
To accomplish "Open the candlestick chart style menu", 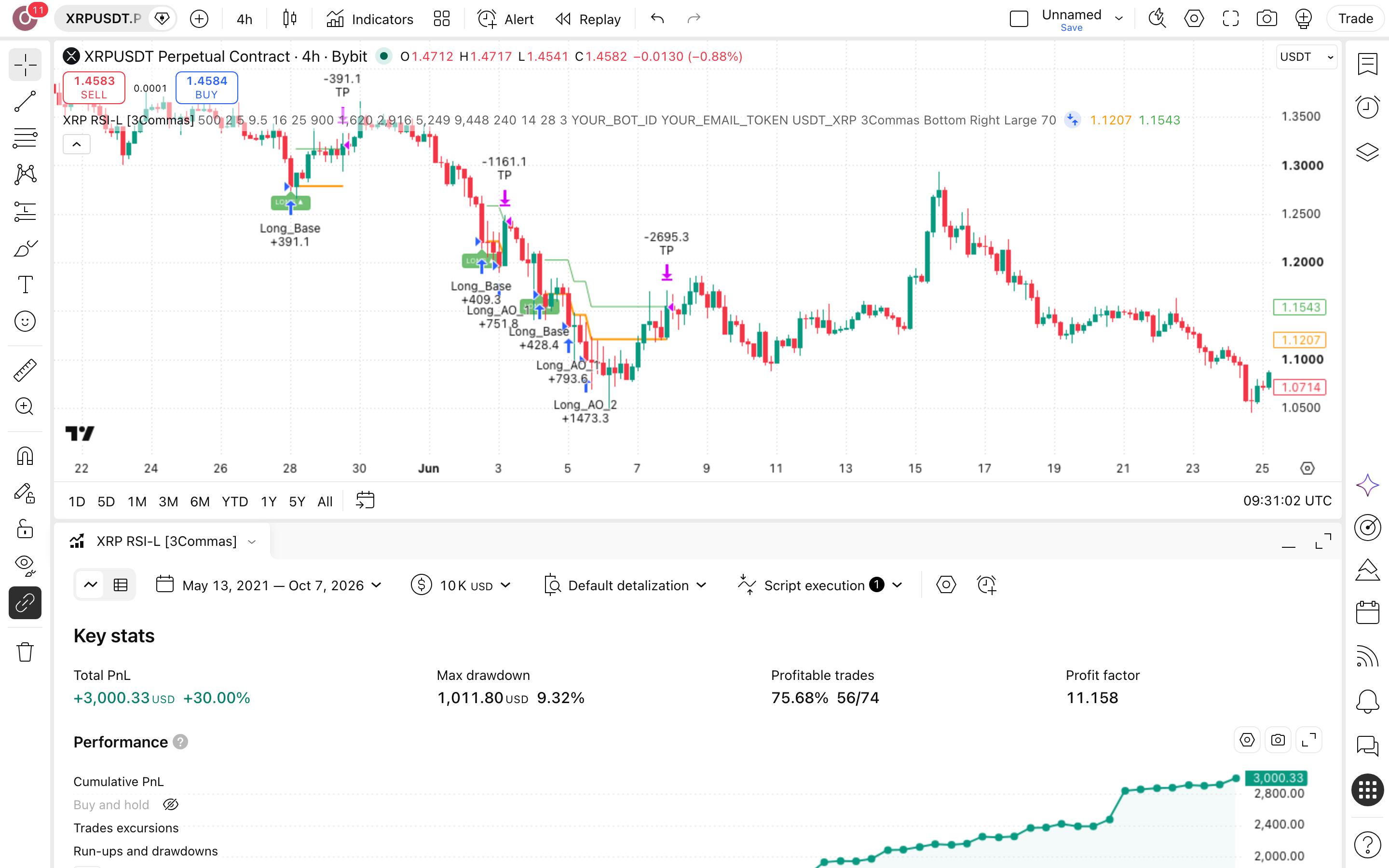I will click(x=290, y=19).
